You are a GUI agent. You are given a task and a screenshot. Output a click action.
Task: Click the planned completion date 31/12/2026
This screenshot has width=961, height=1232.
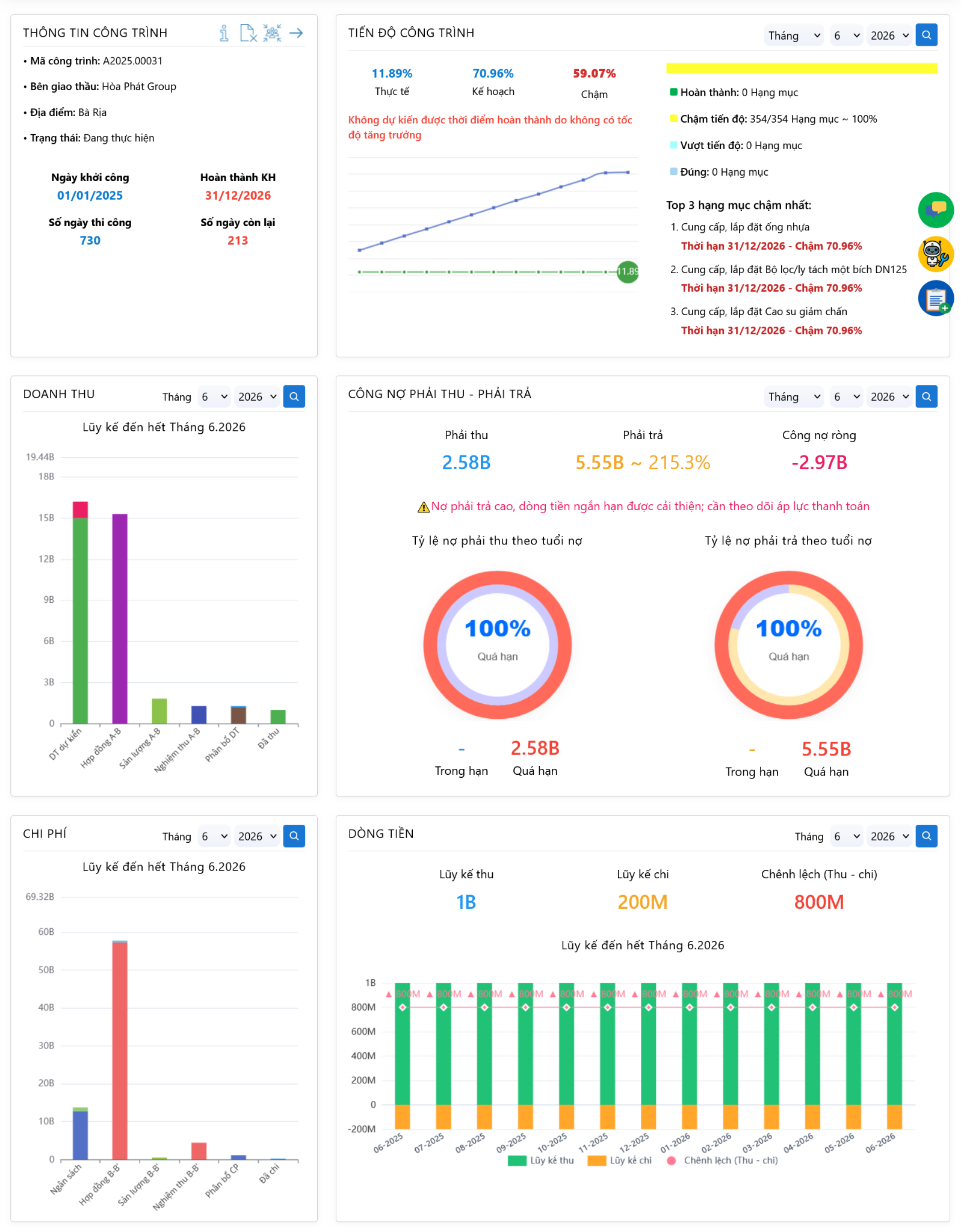[x=238, y=196]
